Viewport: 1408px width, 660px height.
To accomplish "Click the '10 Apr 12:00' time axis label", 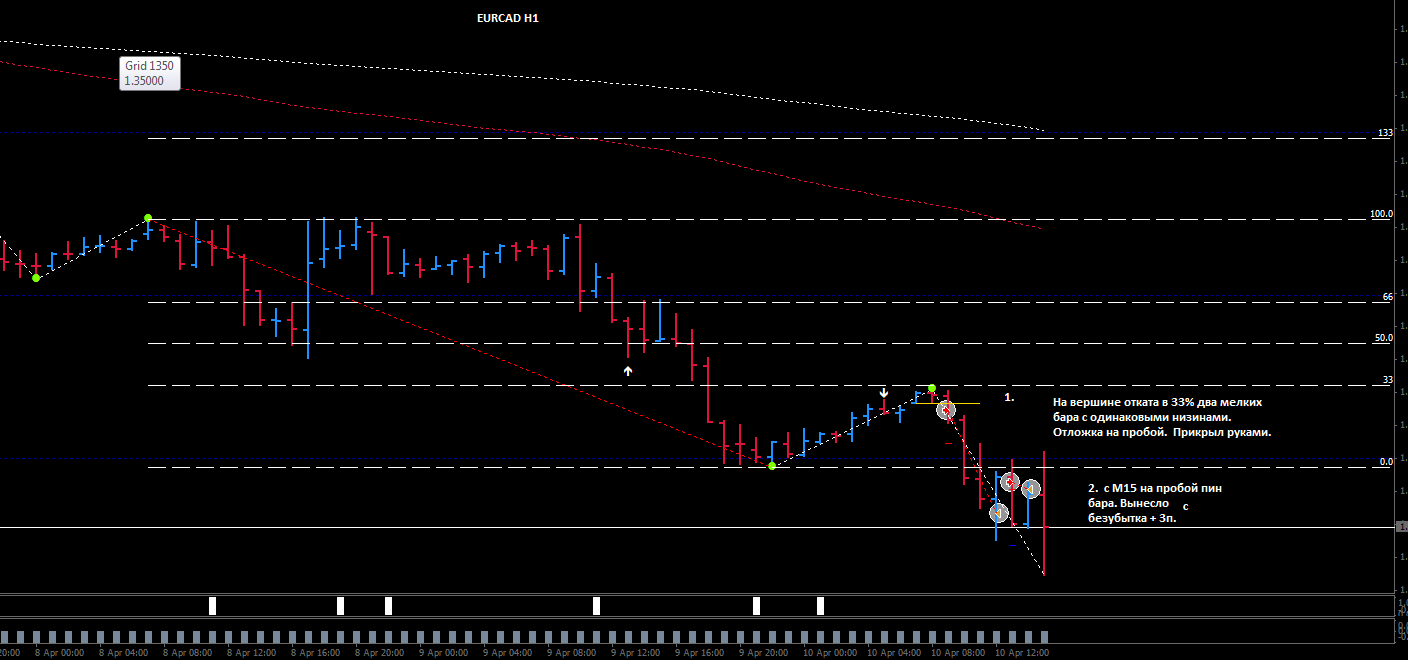I will (x=1021, y=652).
